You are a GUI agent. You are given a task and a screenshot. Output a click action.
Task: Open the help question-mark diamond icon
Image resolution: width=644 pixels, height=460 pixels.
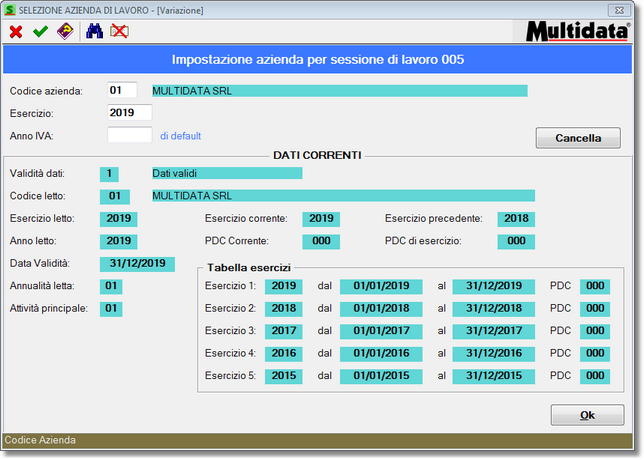point(65,31)
